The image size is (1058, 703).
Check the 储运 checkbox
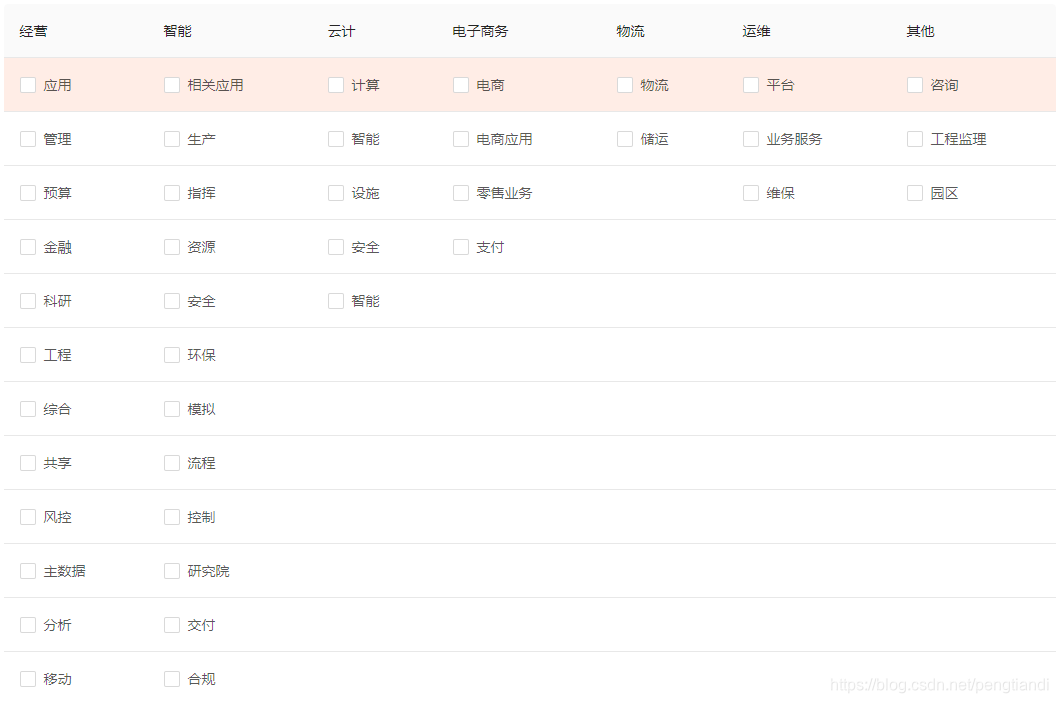pyautogui.click(x=625, y=139)
